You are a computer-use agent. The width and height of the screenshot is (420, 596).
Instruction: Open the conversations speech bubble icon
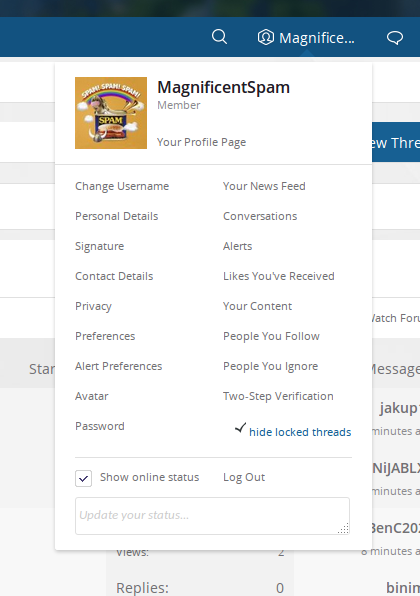(x=395, y=38)
